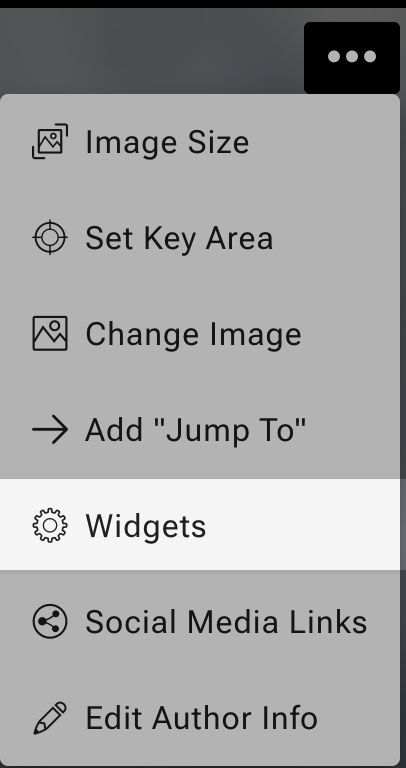
Task: Open the highlighted Widgets menu item
Action: coord(200,524)
